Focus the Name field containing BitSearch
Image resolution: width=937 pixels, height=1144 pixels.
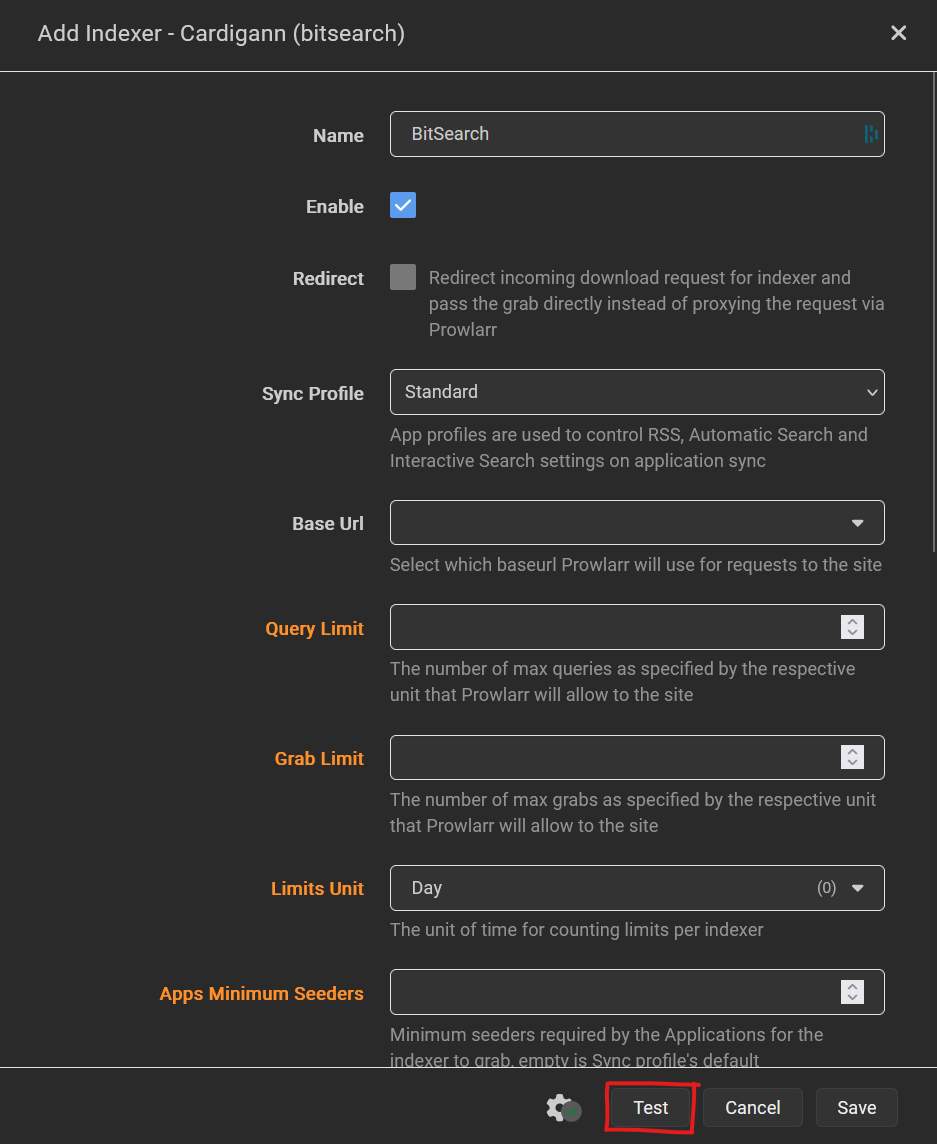point(620,134)
